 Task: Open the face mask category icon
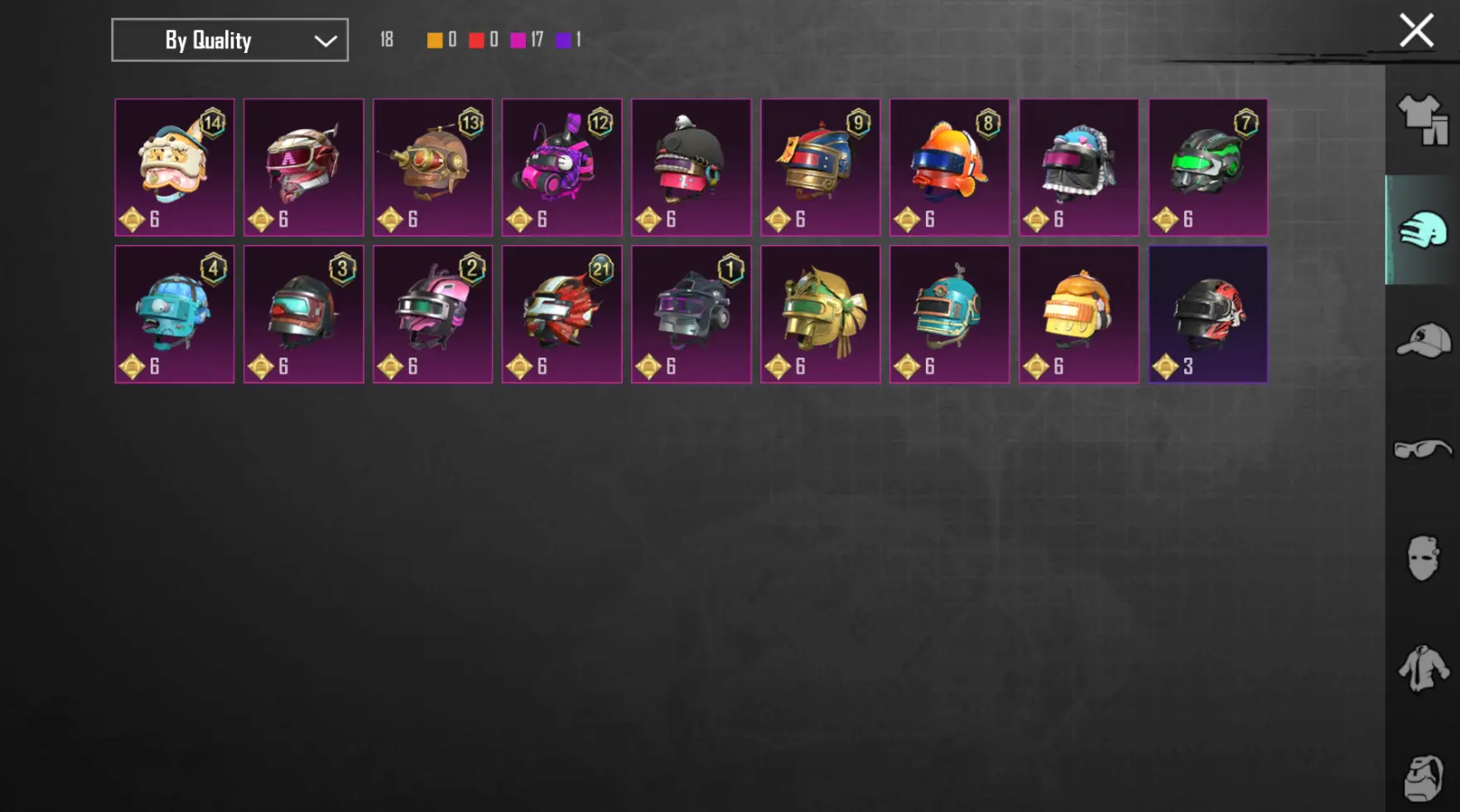point(1423,559)
